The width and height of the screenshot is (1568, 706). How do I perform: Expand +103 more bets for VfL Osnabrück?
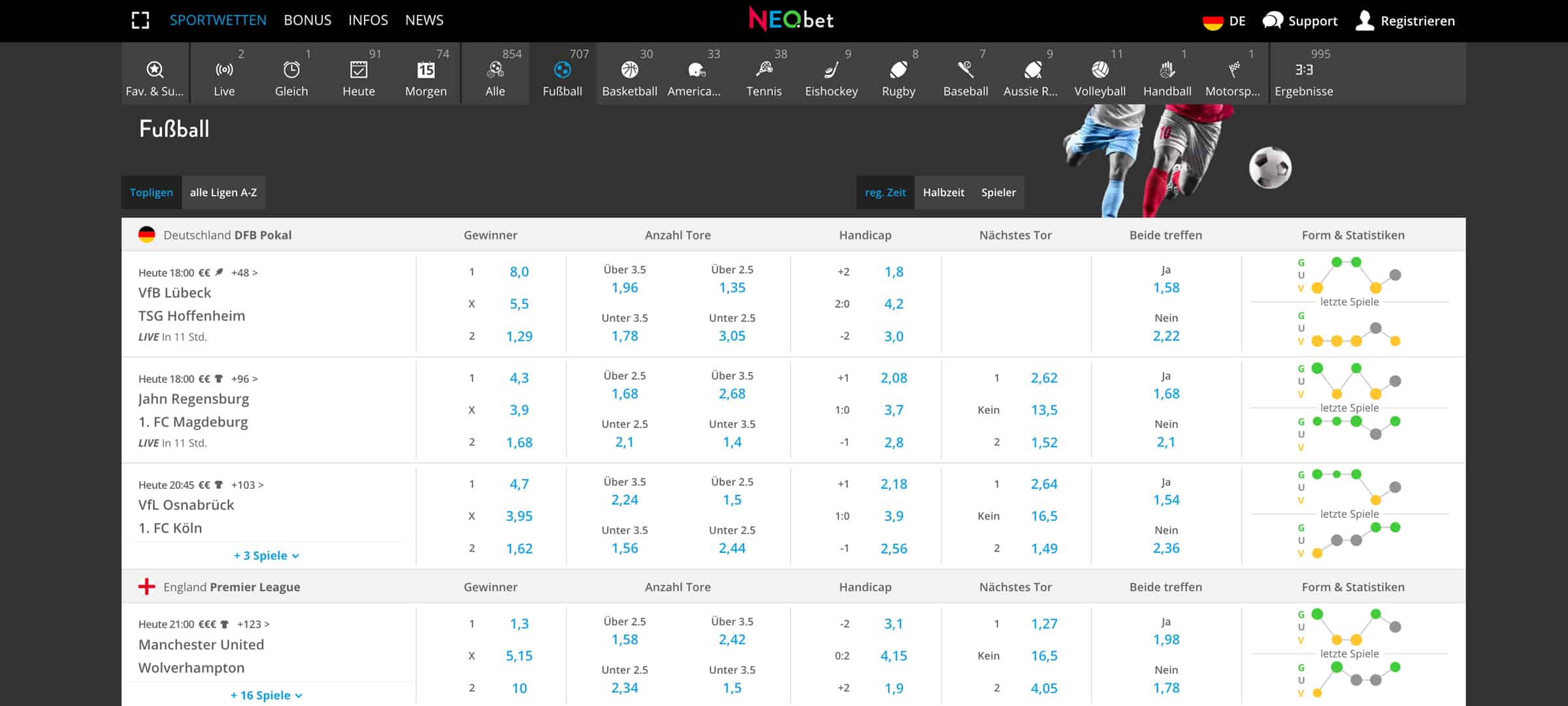[x=247, y=484]
